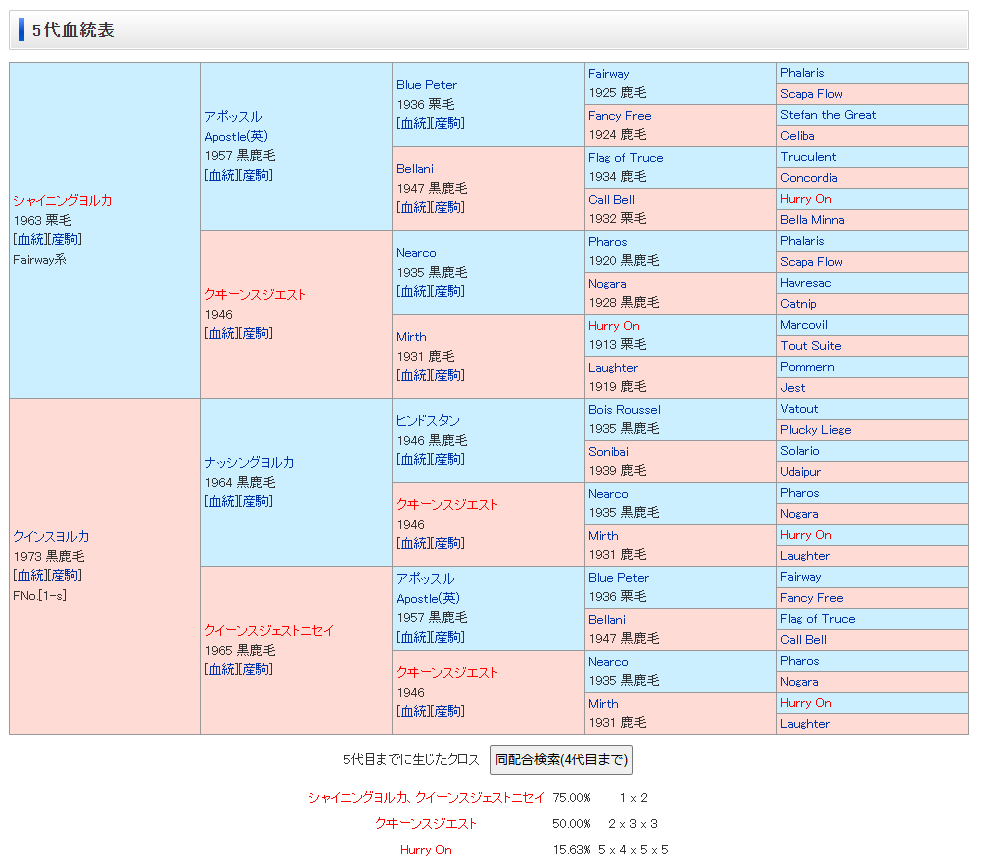The height and width of the screenshot is (862, 982).
Task: Click [血統] link under ナッシングヨルカ
Action: [222, 501]
